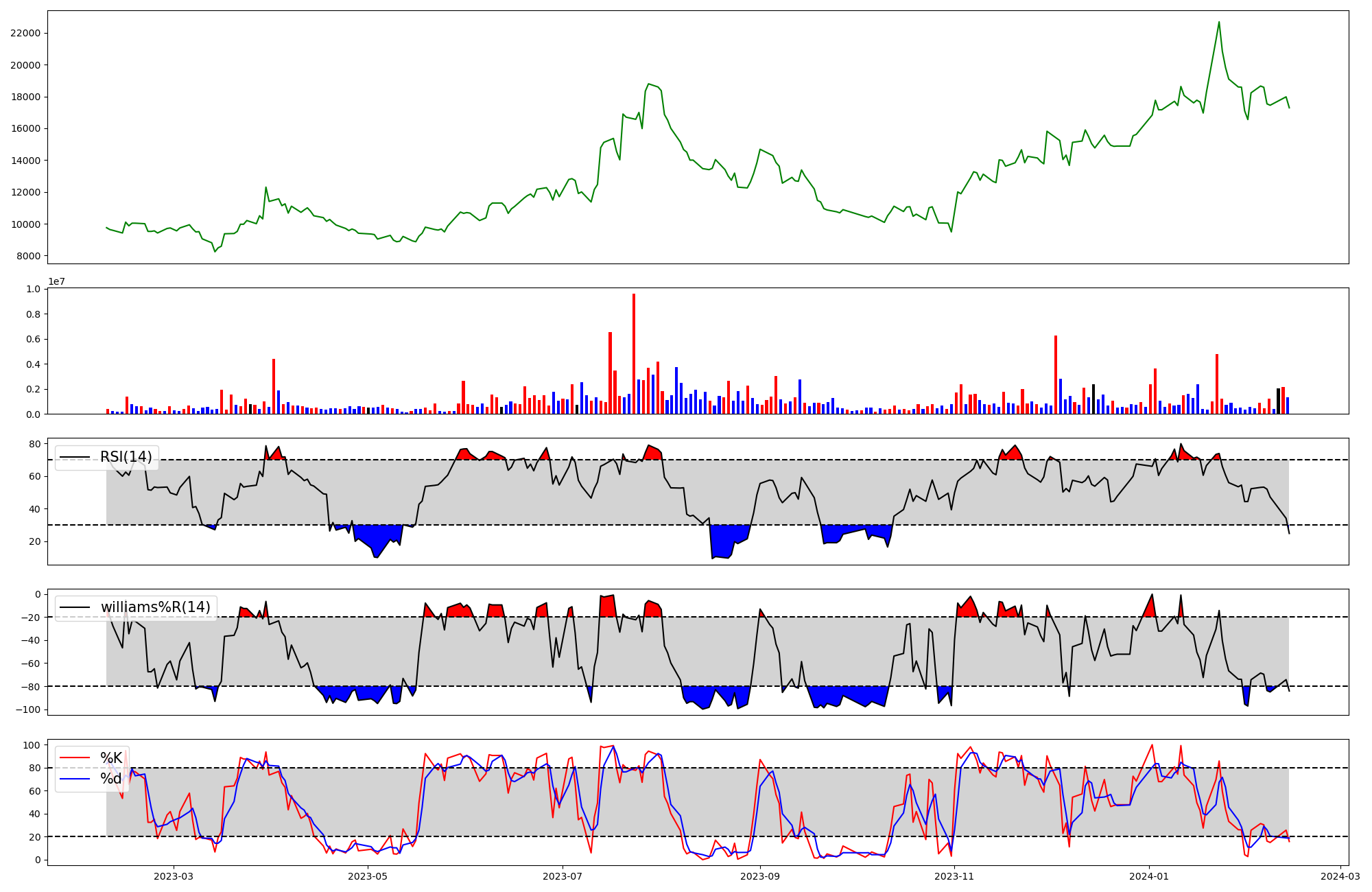Click the 2024-01 x-axis date label
The width and height of the screenshot is (1372, 892).
[1149, 876]
